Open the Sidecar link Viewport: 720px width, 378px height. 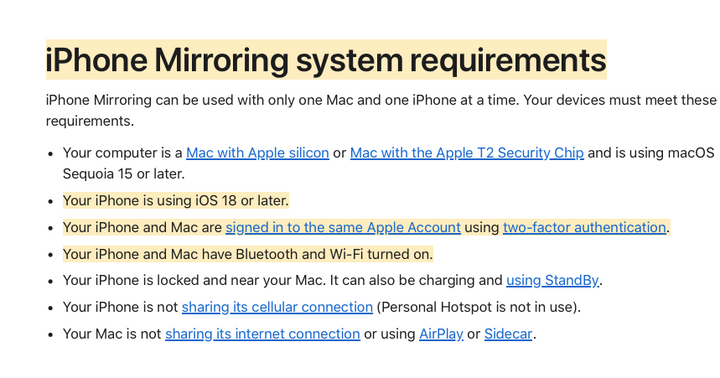[508, 334]
